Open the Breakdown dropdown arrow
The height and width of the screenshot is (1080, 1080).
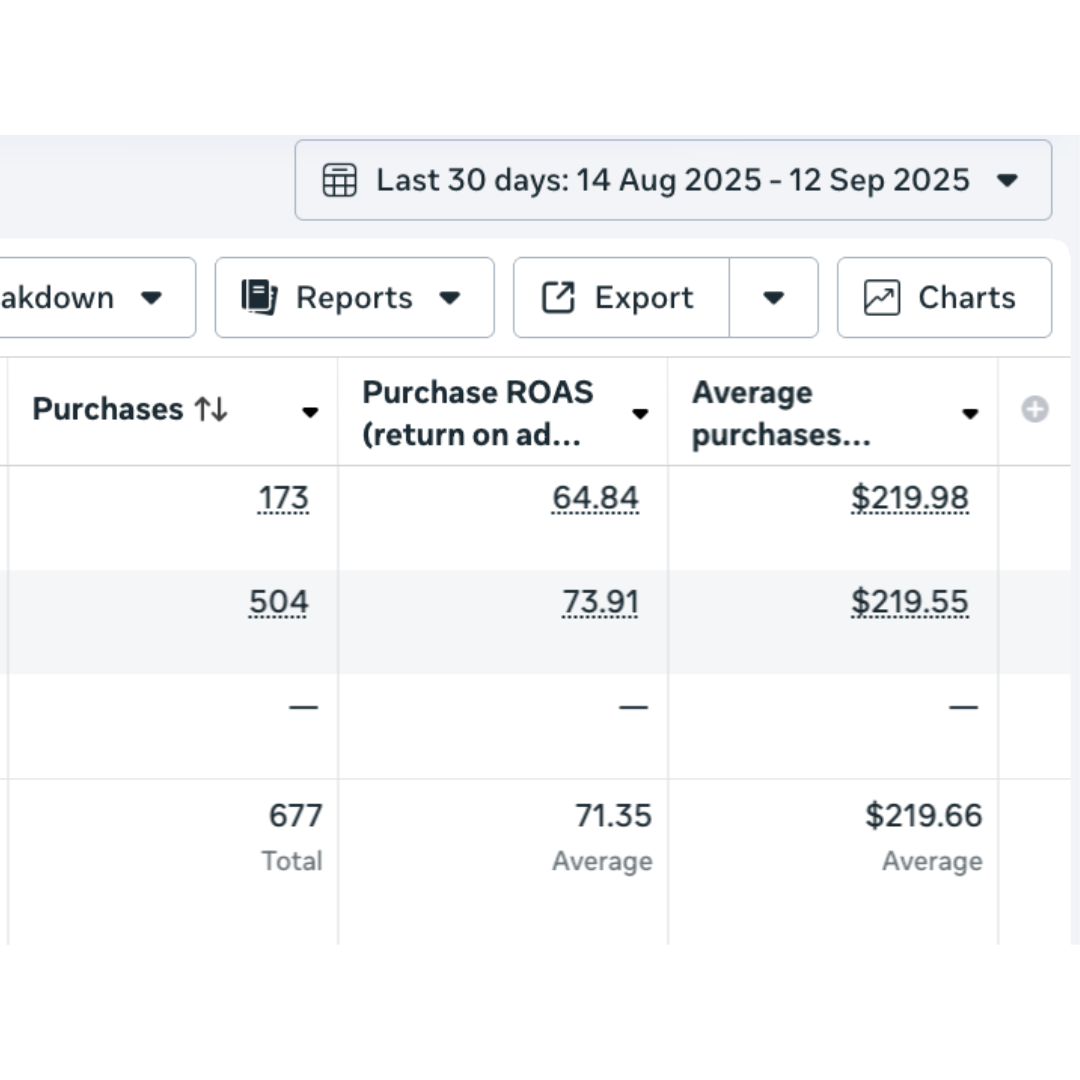pyautogui.click(x=151, y=298)
